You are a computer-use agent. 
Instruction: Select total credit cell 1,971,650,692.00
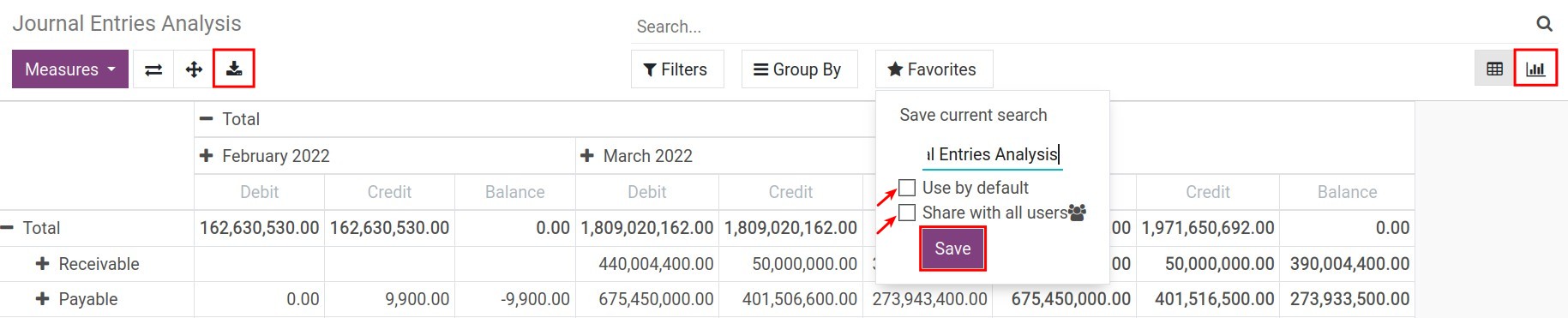1208,228
